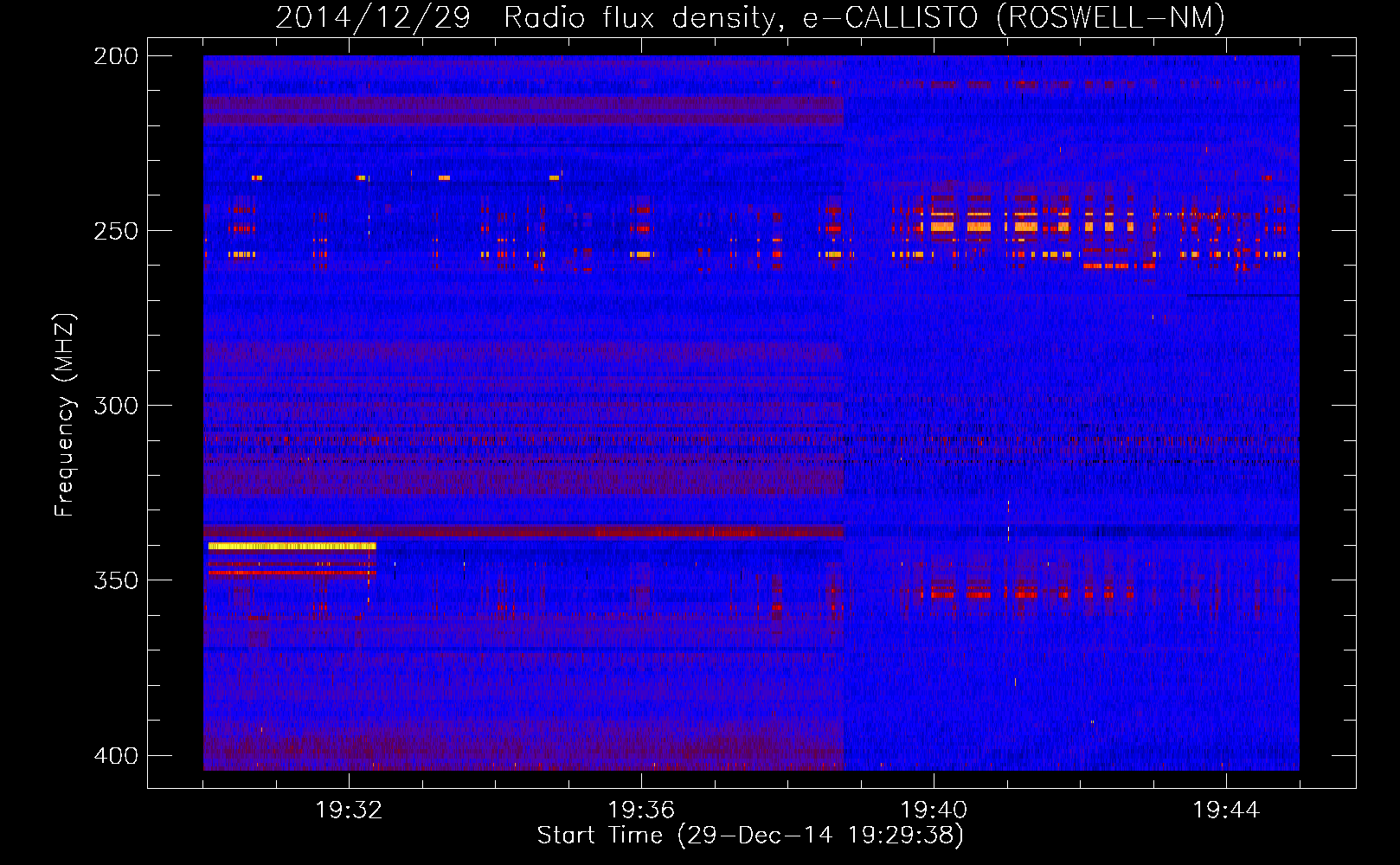Screen dimensions: 1400x865
Task: Click the 19:36 time tick label
Action: click(641, 811)
